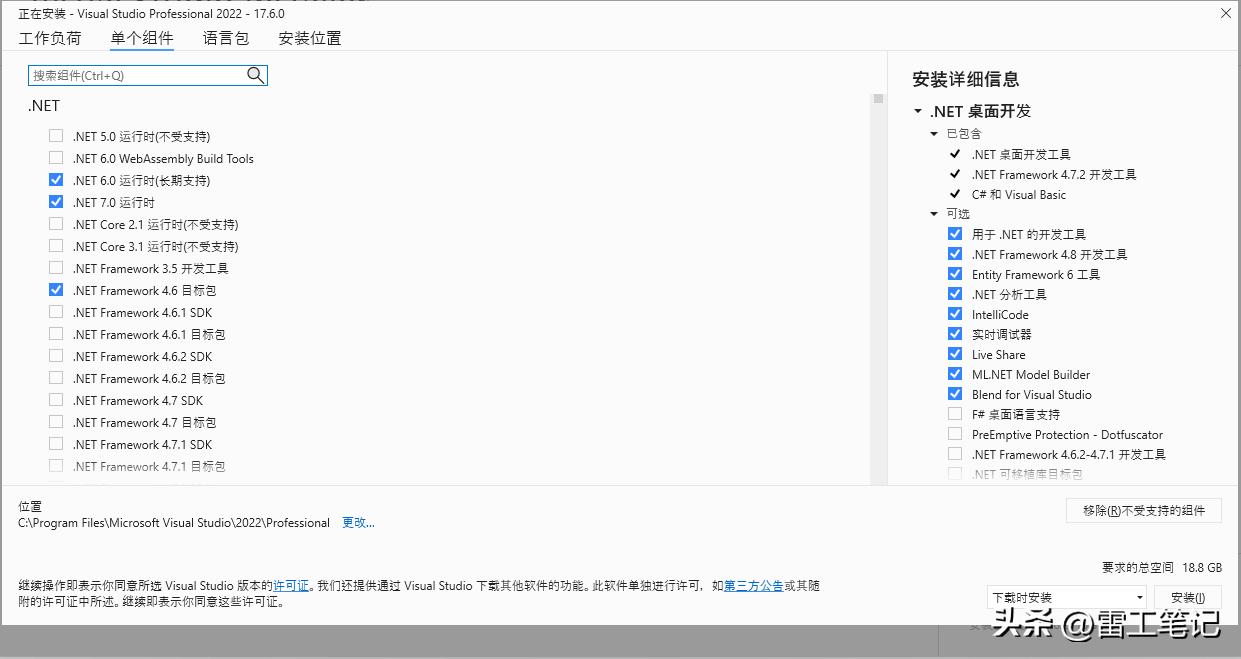Click the component list scrollbar
Screen dimensions: 1241x659
click(x=878, y=100)
